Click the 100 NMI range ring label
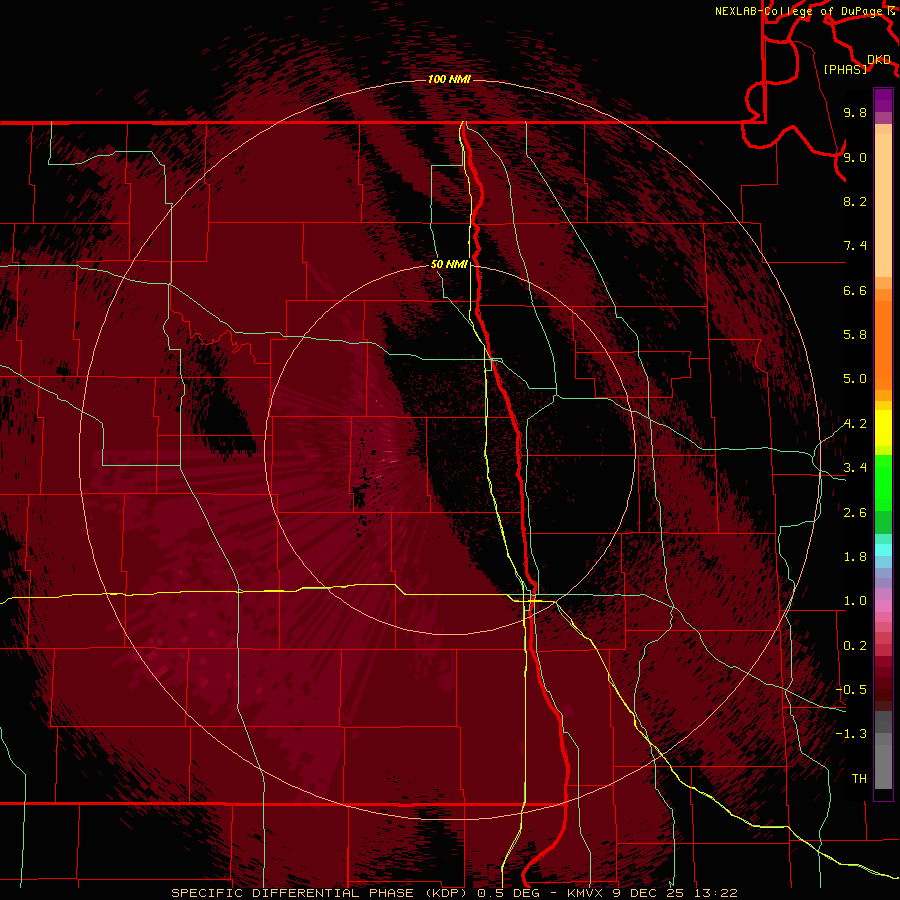 (449, 79)
